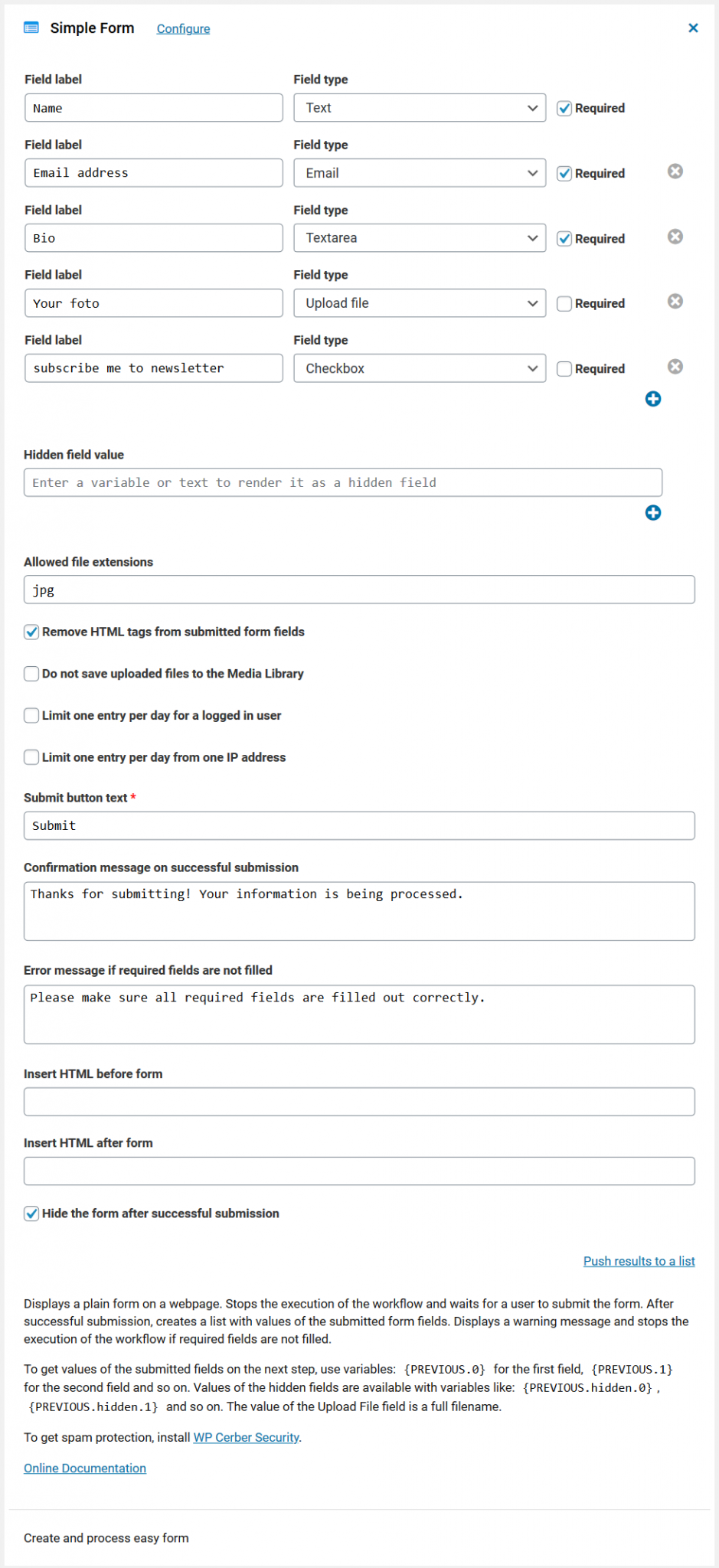719x1568 pixels.
Task: Remove the Bio field
Action: pyautogui.click(x=675, y=237)
